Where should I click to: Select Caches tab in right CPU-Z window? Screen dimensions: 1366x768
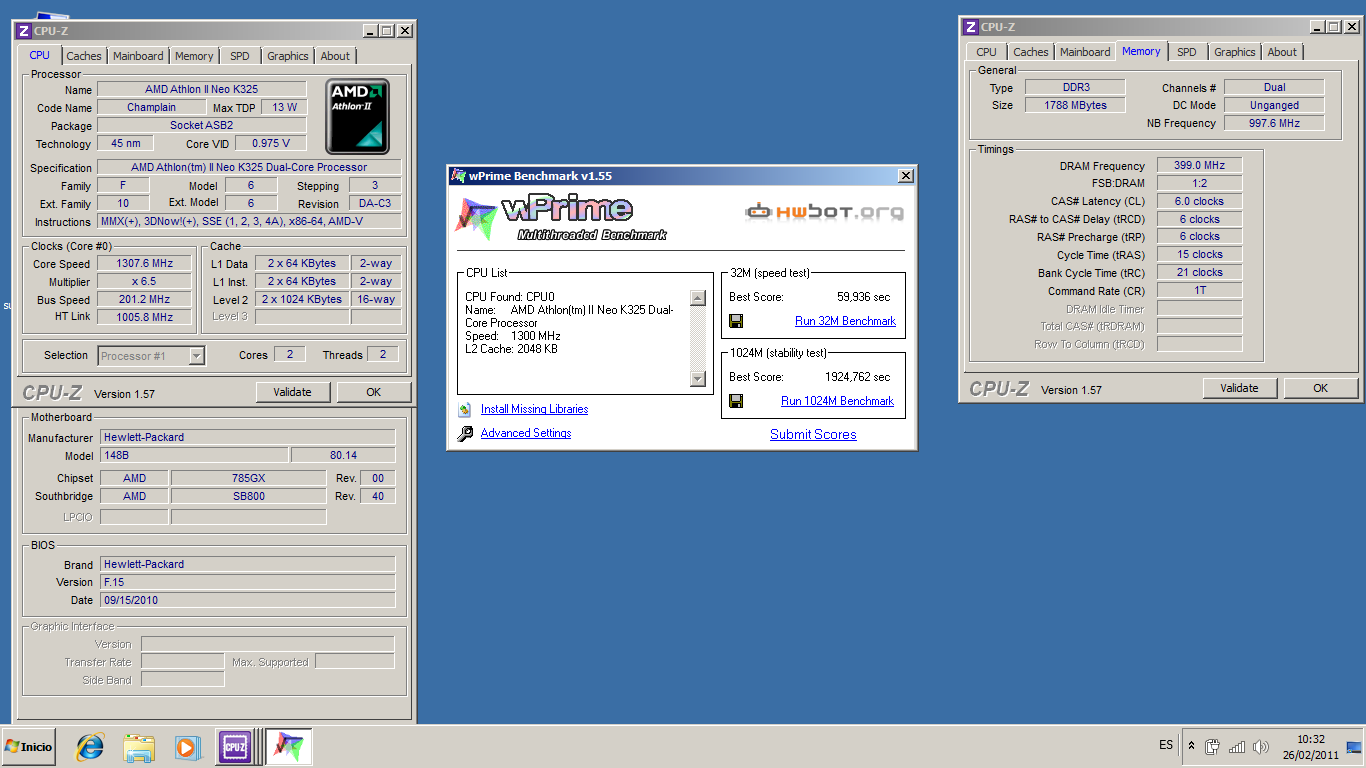[1031, 52]
